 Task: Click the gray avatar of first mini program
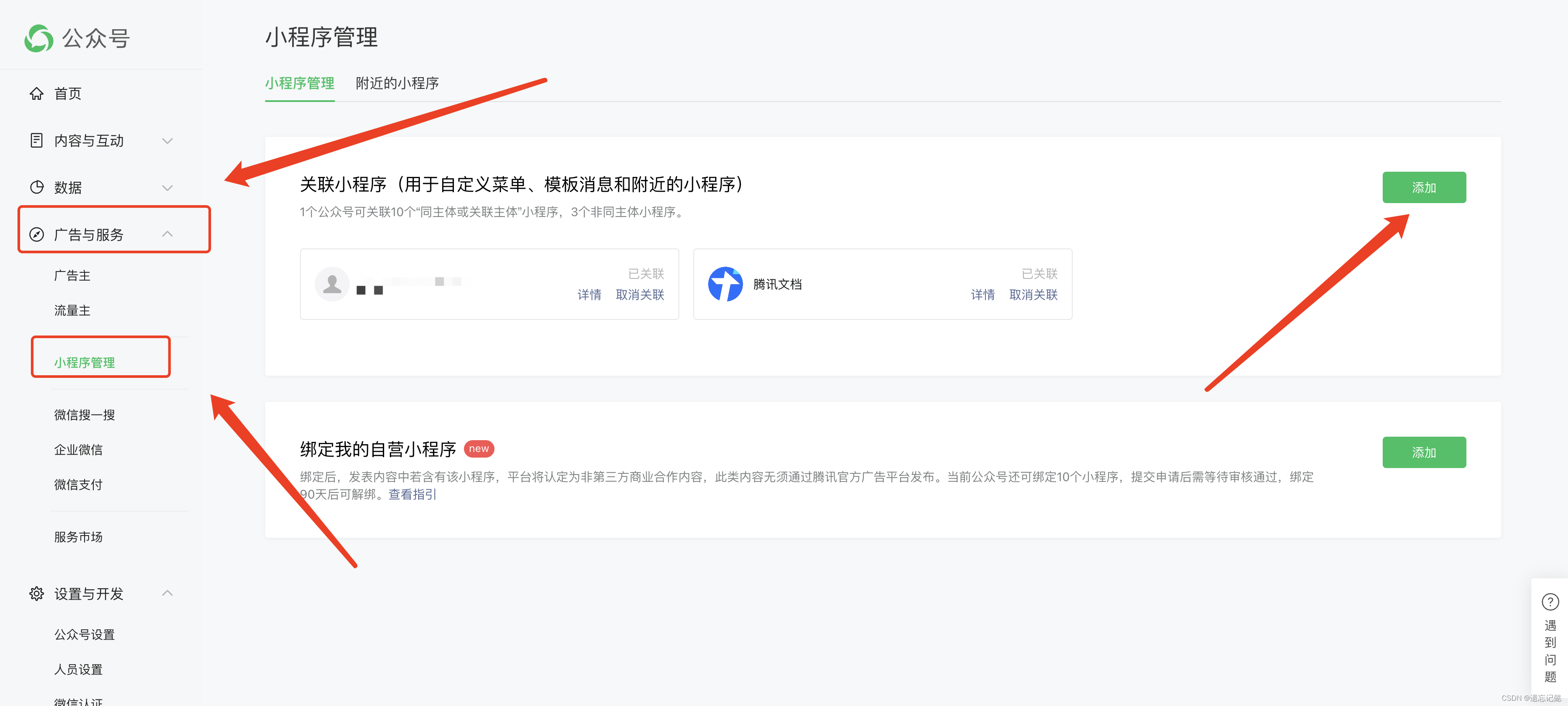[x=332, y=284]
